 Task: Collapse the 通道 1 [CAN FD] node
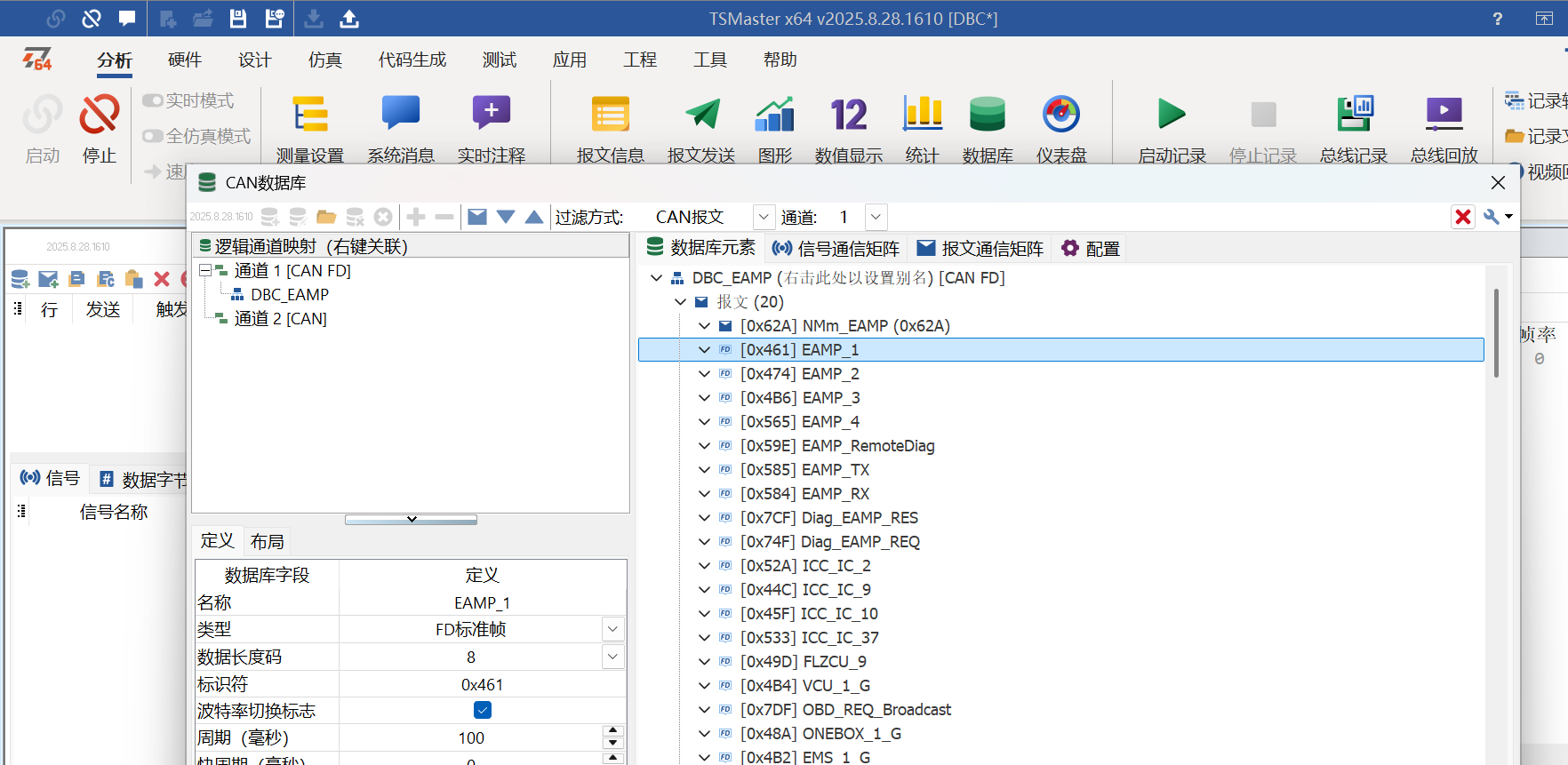click(205, 270)
